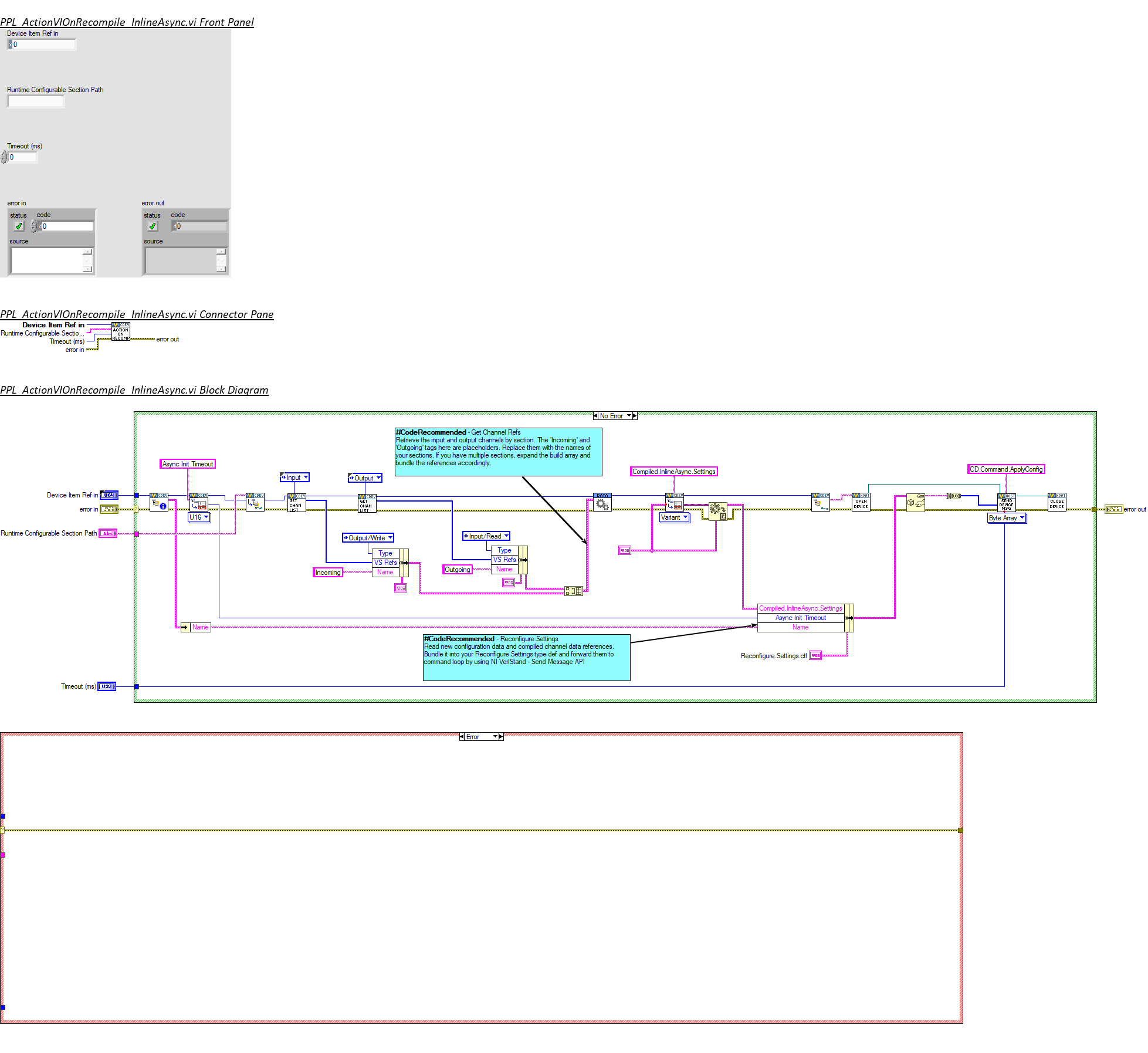Screen dimensions: 1148x1053
Task: Click the Timeout (ms) increment stepper
Action: coord(4,154)
